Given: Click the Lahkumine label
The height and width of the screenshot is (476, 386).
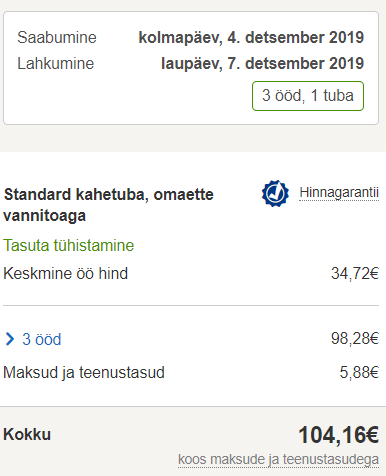Looking at the screenshot, I should click(56, 63).
